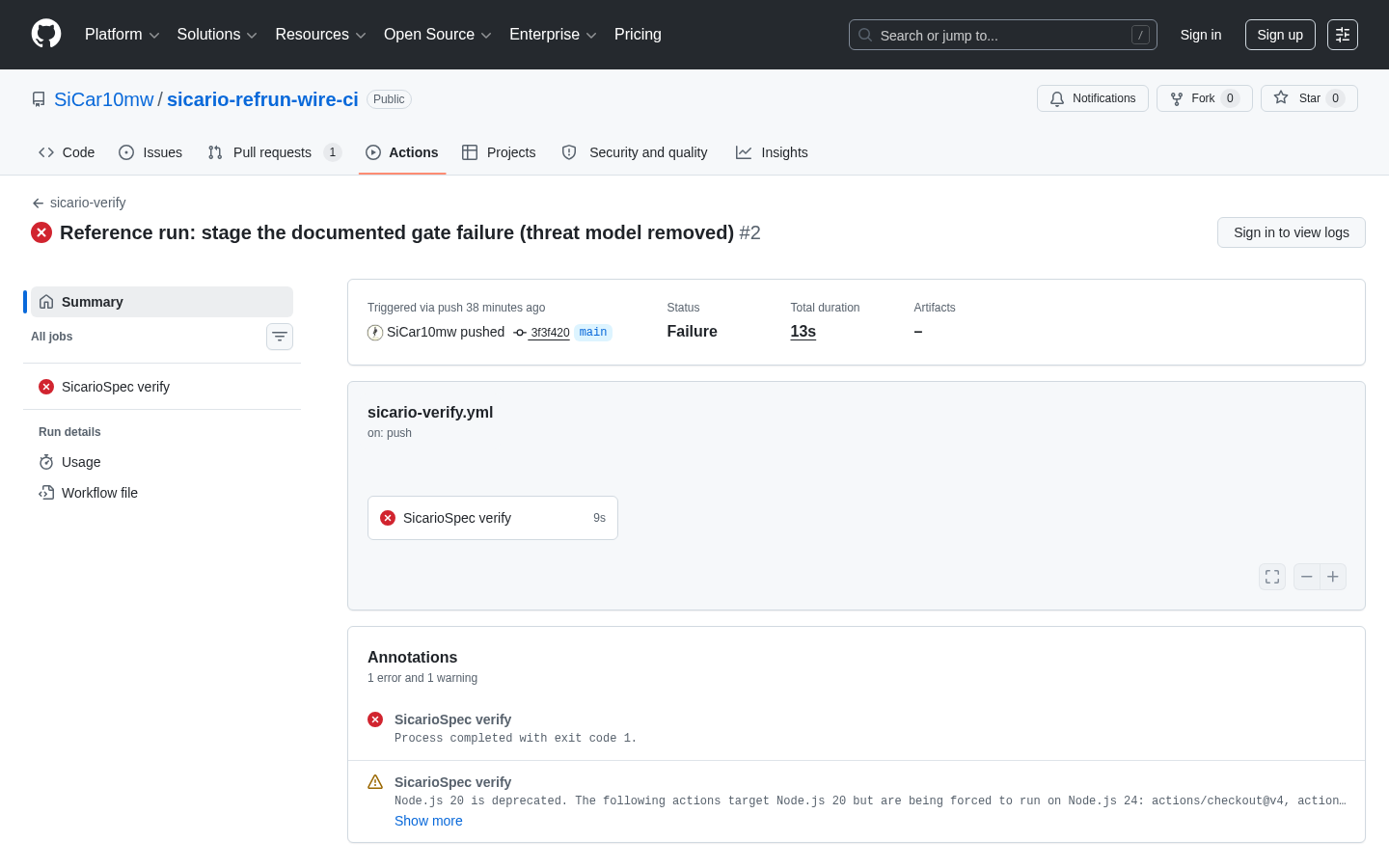Click the SiCar10mw pushed avatar icon
This screenshot has width=1389, height=868.
(x=375, y=333)
